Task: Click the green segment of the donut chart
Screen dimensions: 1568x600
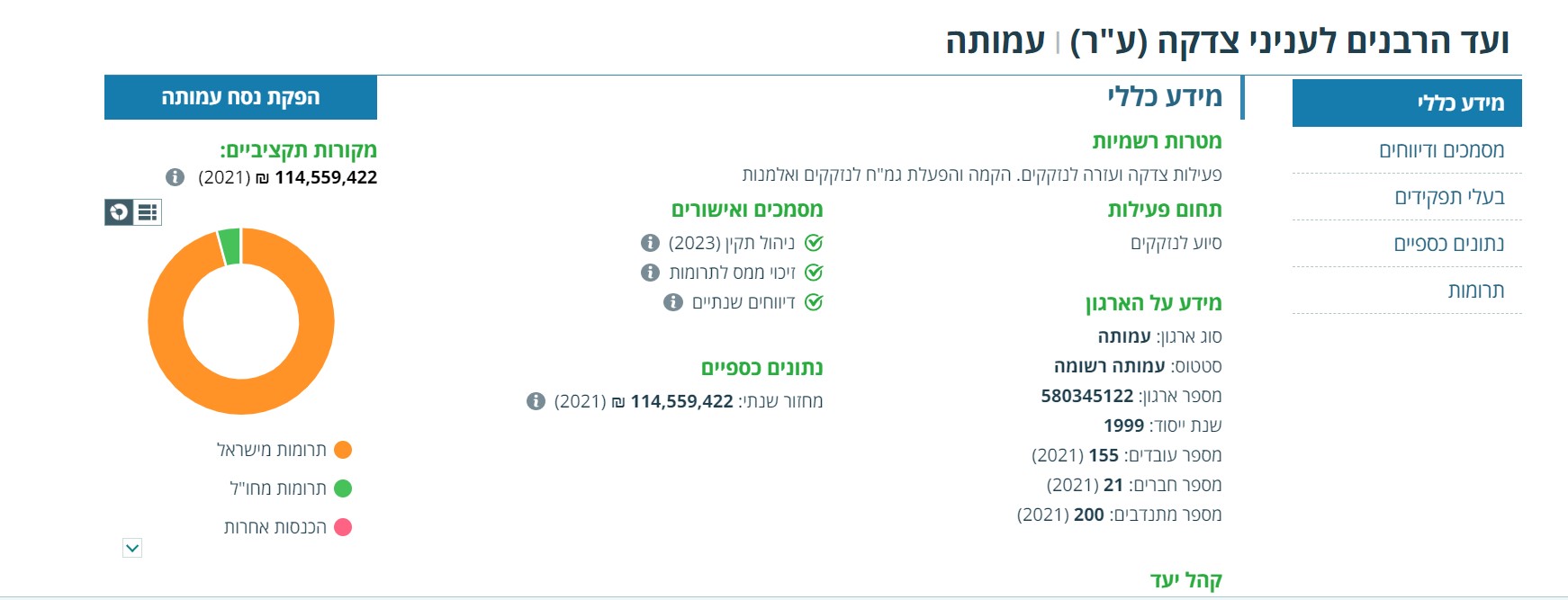Action: (x=230, y=246)
